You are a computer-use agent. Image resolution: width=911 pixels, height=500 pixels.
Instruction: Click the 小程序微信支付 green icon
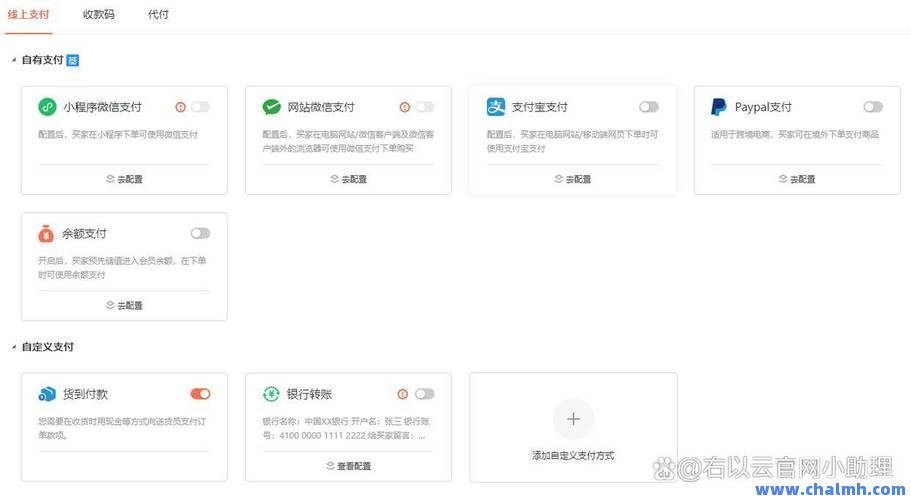pos(47,107)
